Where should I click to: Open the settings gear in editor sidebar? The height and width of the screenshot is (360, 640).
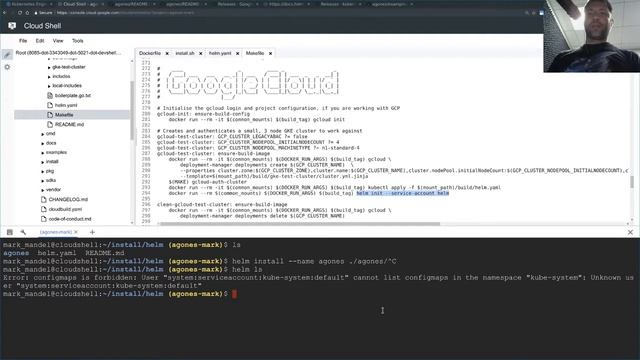coord(7,67)
